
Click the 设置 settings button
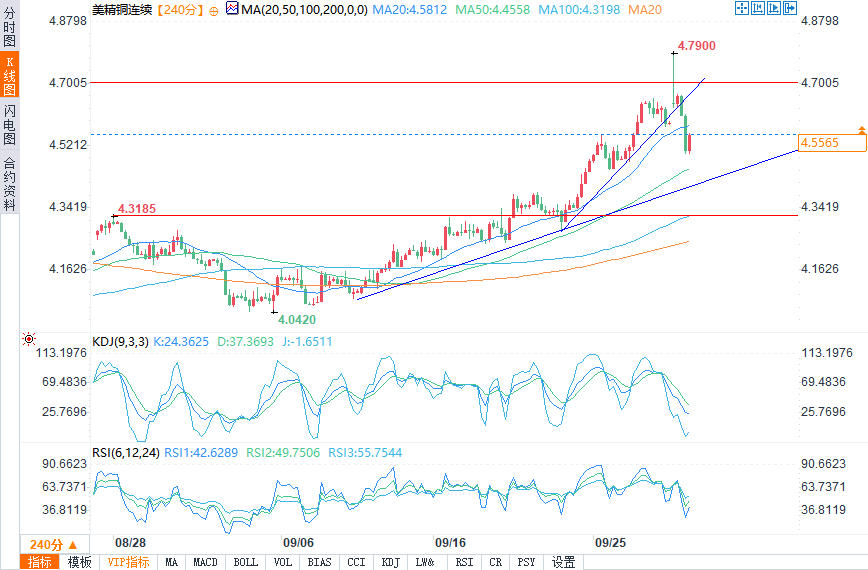(x=564, y=562)
